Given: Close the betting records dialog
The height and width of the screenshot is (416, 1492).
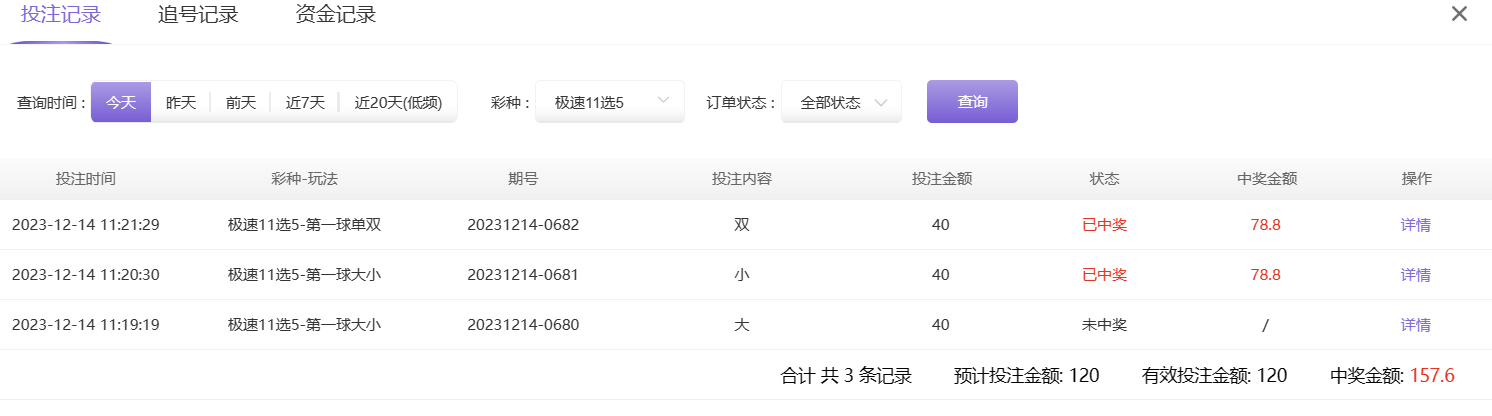Looking at the screenshot, I should point(1459,14).
